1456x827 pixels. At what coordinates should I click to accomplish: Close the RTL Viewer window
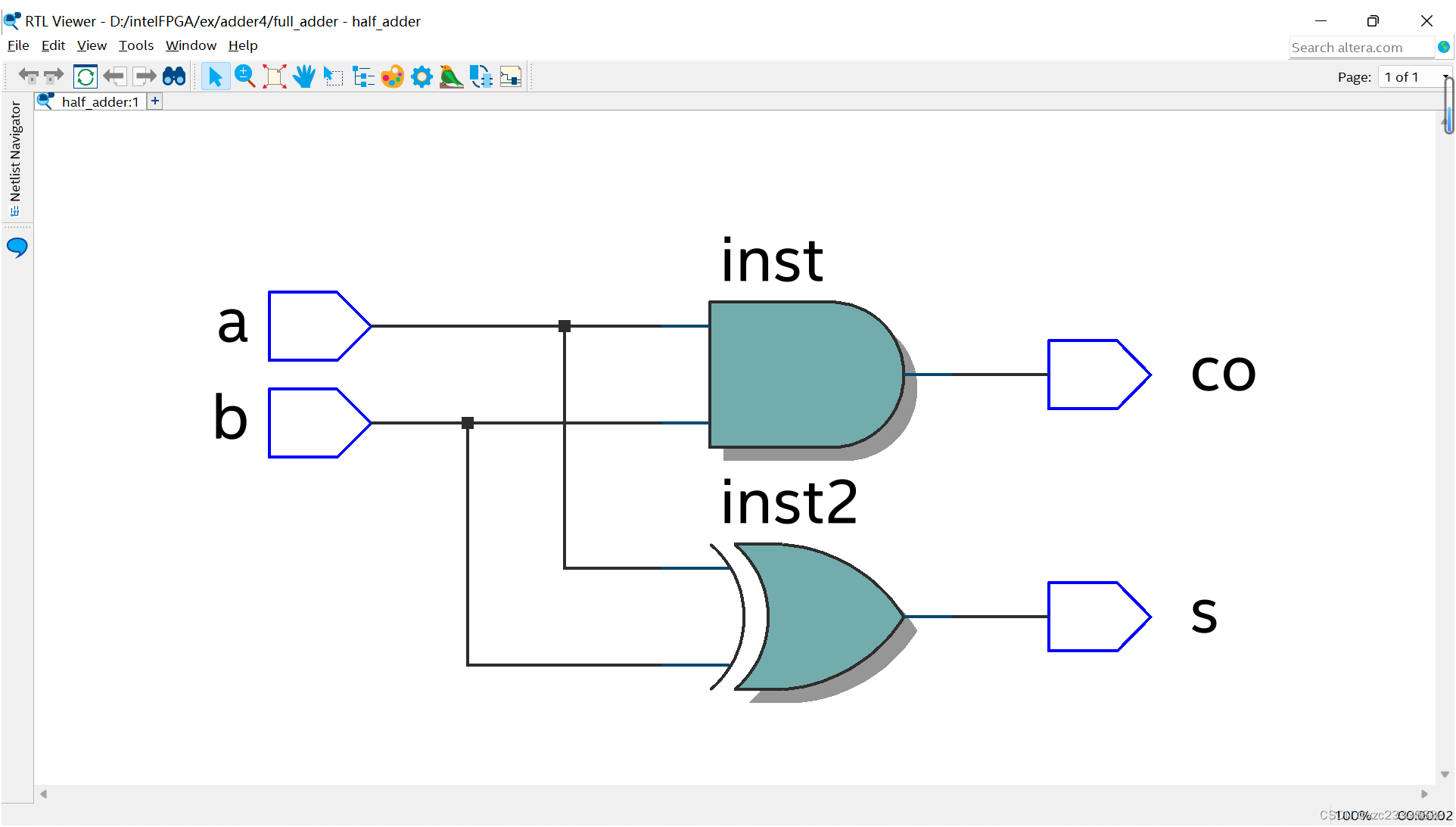click(1426, 21)
